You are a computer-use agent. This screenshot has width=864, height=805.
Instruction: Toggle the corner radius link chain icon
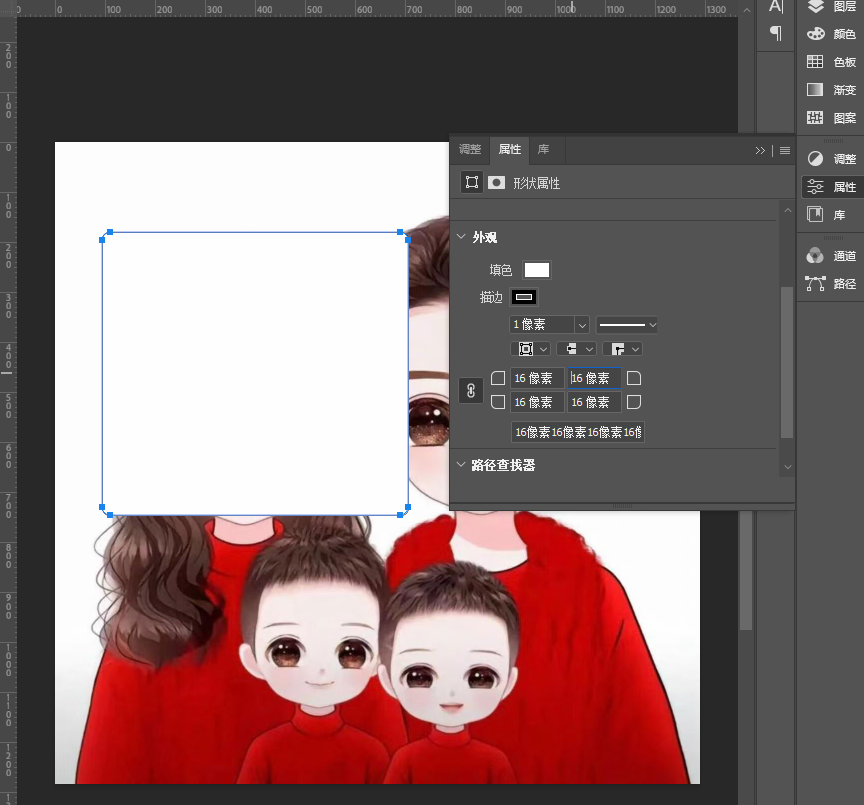(471, 391)
